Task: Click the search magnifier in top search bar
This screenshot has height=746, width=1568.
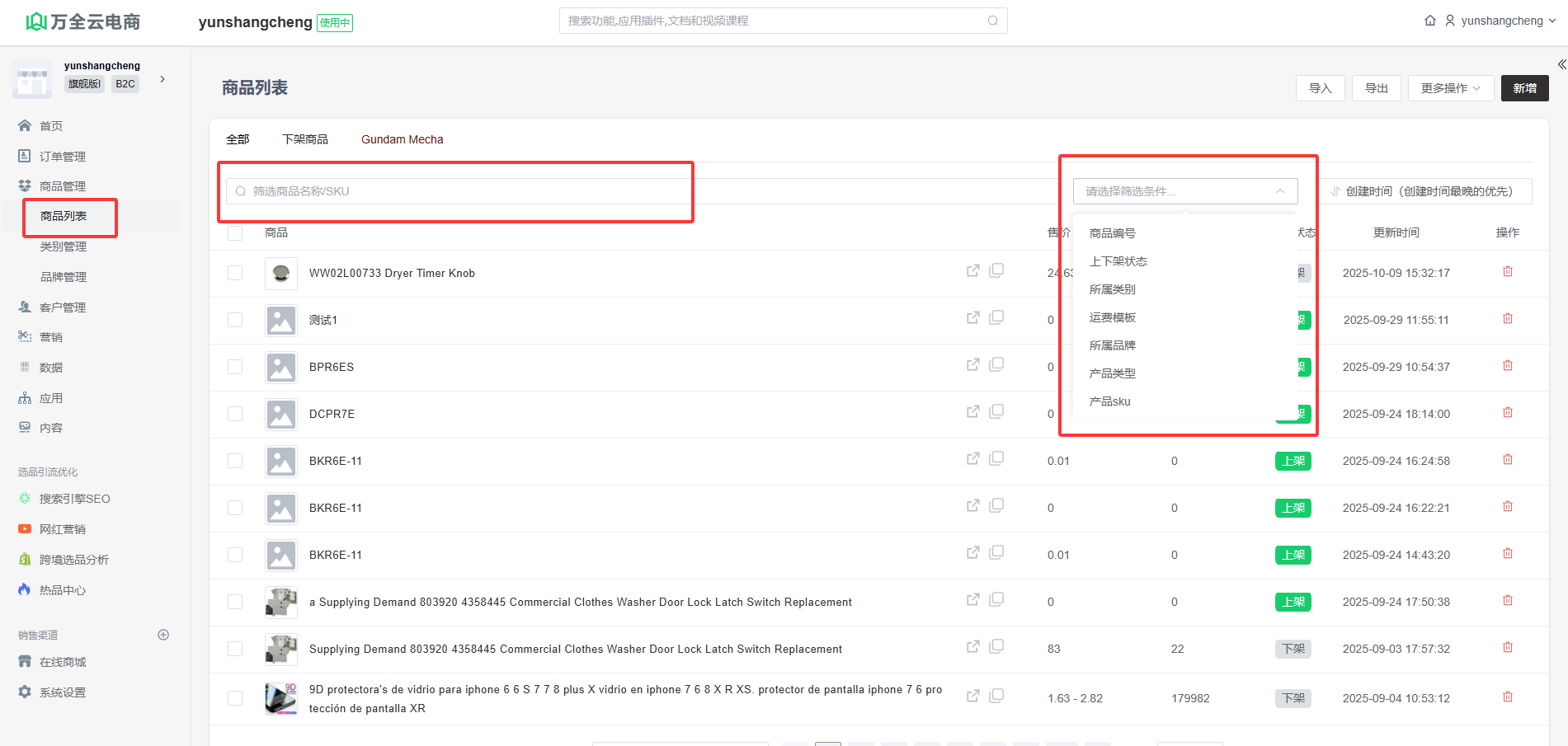Action: pyautogui.click(x=992, y=21)
